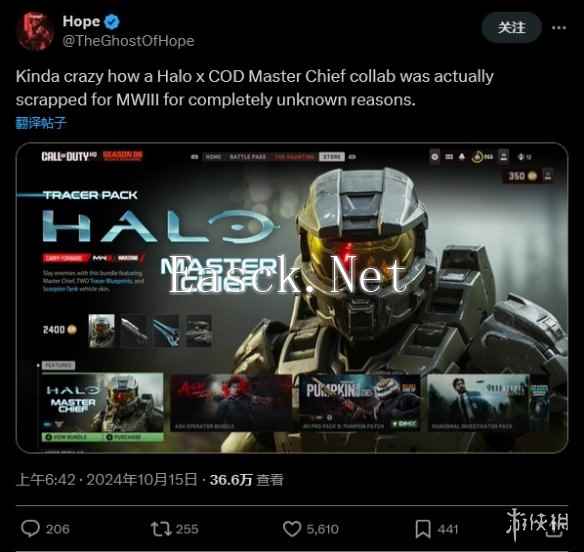Click the reply comment icon
The height and width of the screenshot is (552, 584).
point(30,529)
